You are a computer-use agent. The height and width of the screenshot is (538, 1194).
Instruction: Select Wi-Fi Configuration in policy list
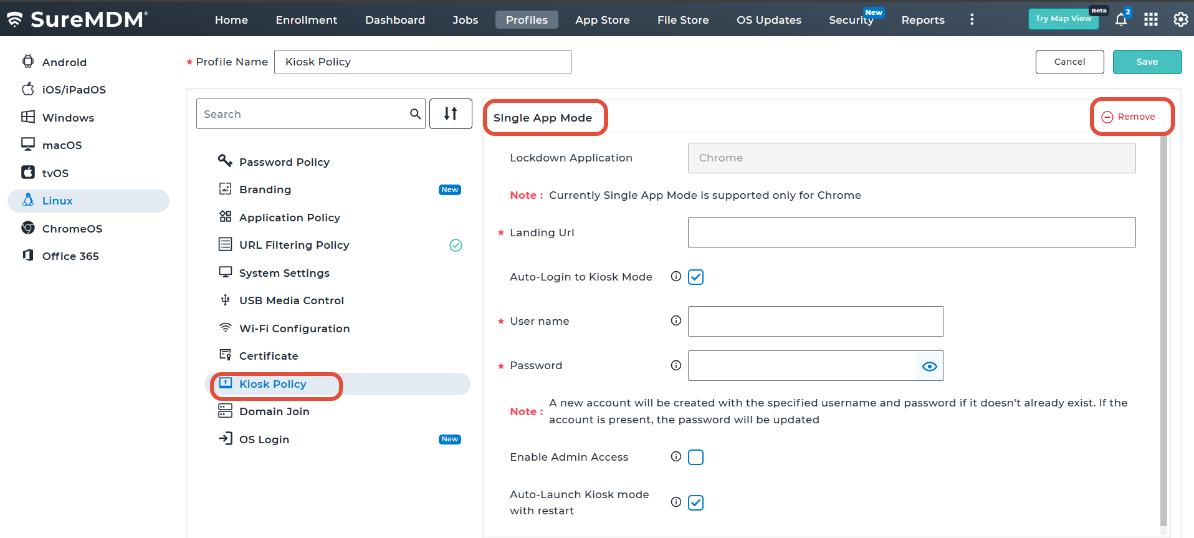pos(294,328)
